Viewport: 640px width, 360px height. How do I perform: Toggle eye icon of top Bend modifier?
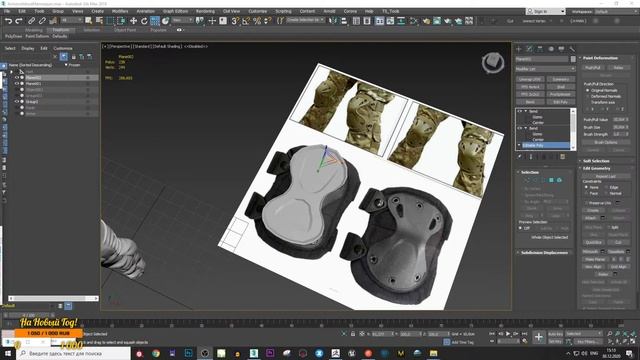tap(519, 111)
